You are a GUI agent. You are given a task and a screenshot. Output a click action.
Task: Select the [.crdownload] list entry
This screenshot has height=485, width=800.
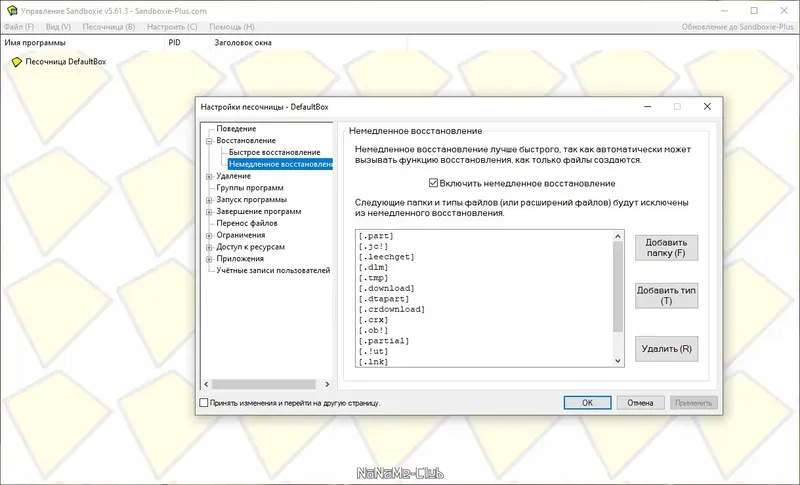pos(391,309)
